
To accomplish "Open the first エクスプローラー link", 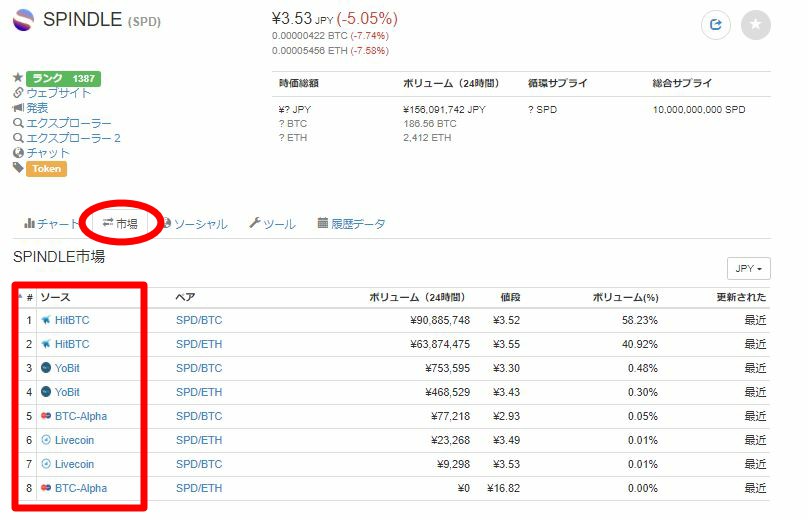I will 69,123.
